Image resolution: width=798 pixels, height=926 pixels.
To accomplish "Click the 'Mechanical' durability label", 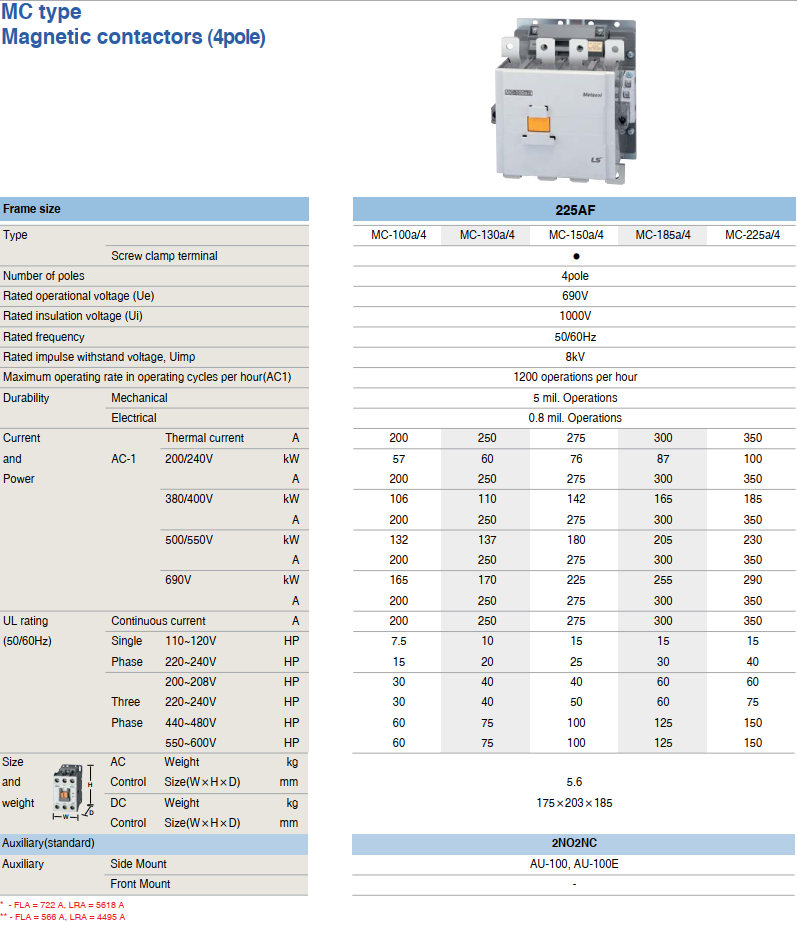I will 139,397.
